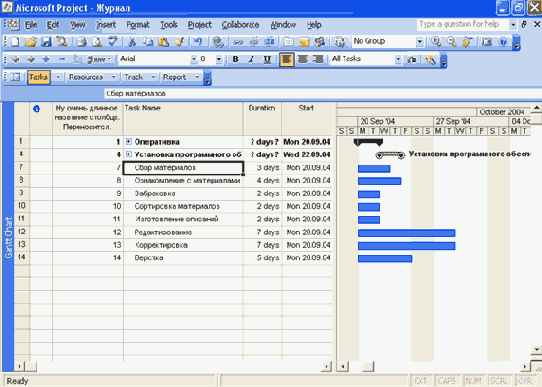This screenshot has width=542, height=387.
Task: Open the Arial font dropdown
Action: [194, 59]
